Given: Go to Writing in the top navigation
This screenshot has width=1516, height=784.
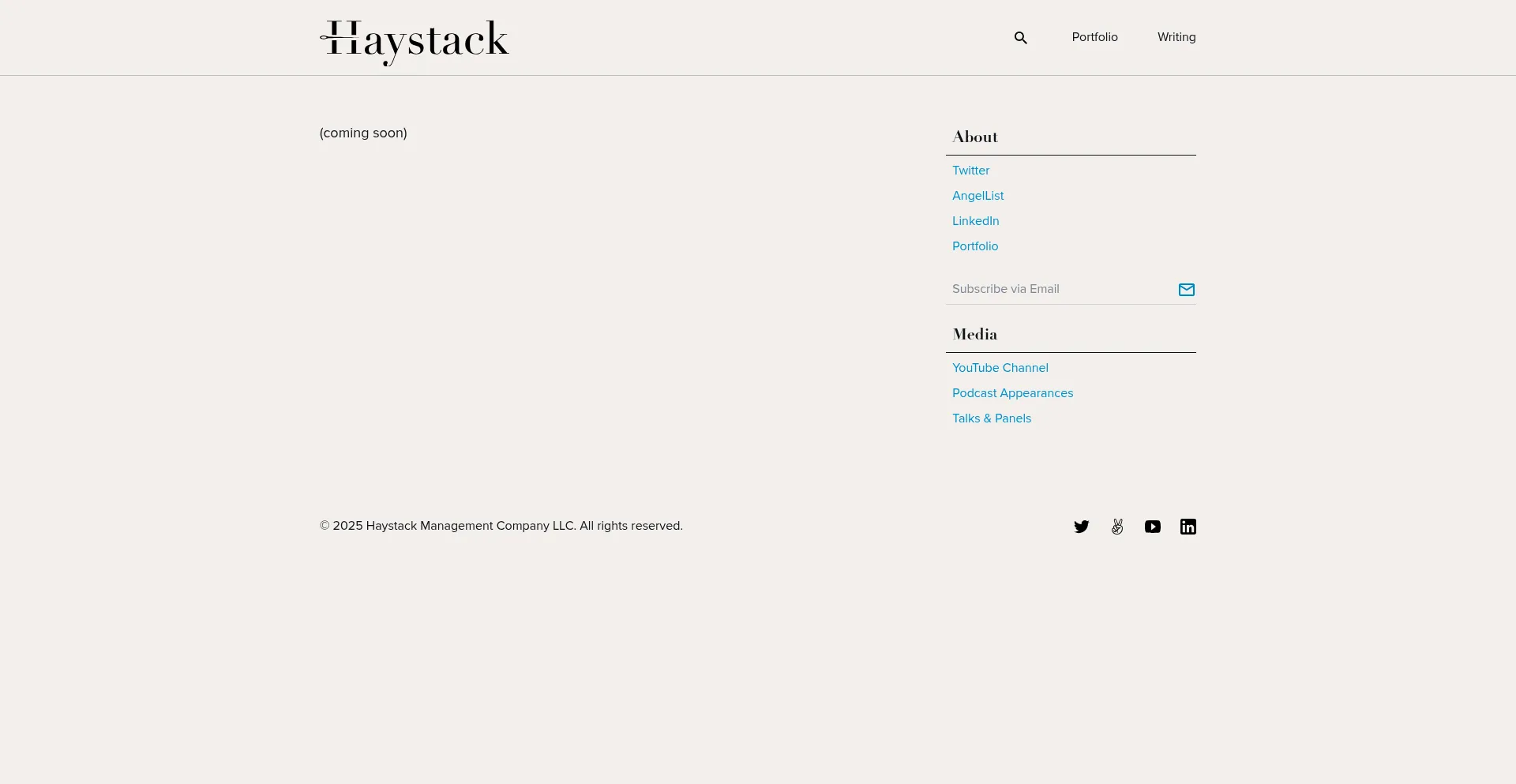Looking at the screenshot, I should click(1176, 37).
